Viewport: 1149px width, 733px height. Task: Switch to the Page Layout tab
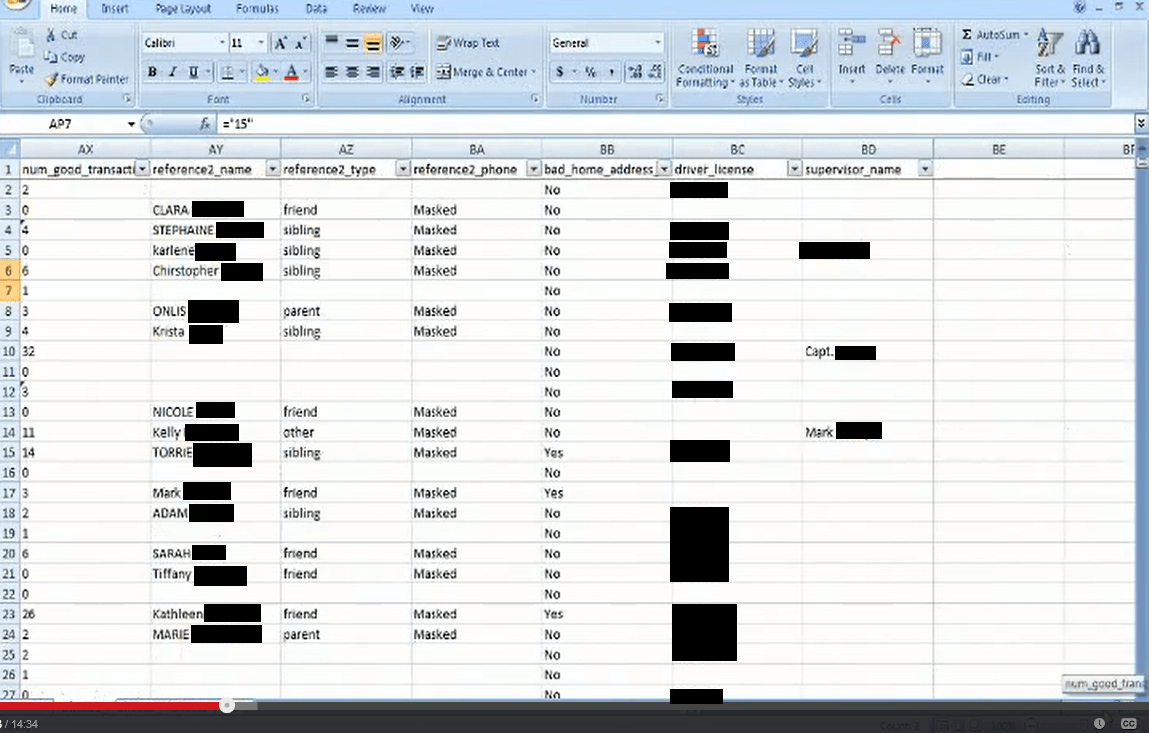pos(183,9)
